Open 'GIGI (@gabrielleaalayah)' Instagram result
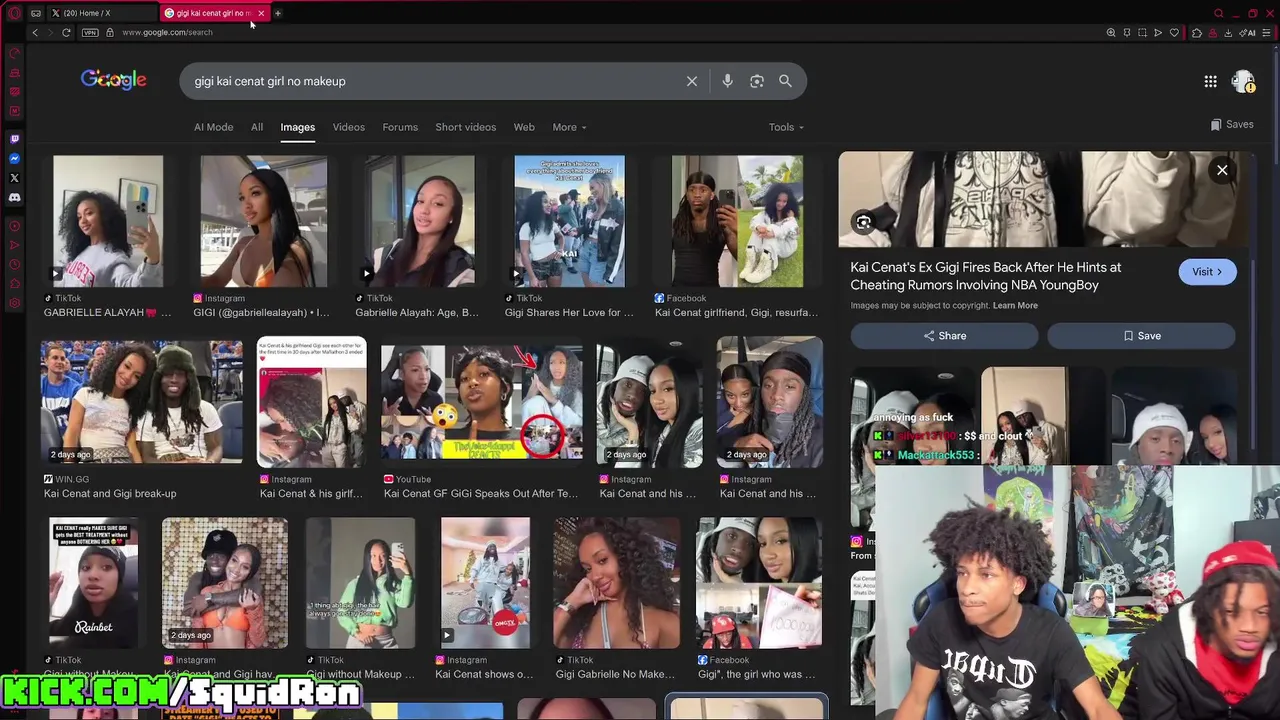Image resolution: width=1280 pixels, height=720 pixels. (263, 221)
